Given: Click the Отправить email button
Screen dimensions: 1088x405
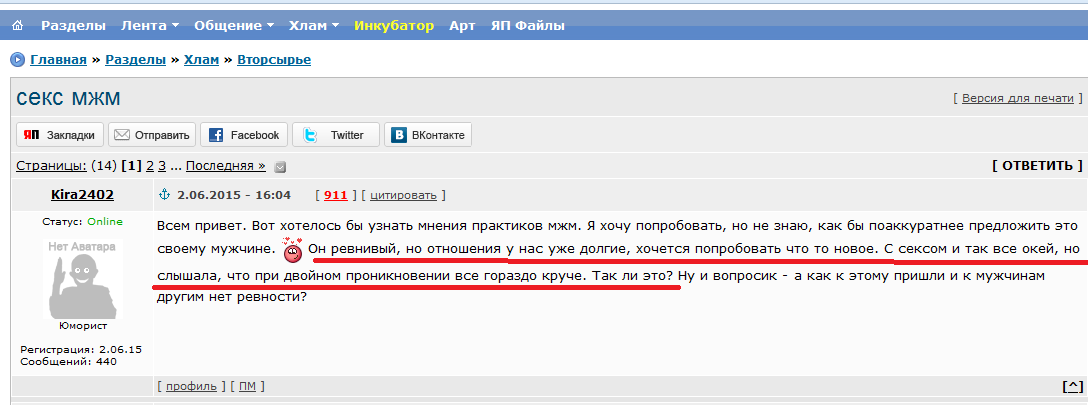Looking at the screenshot, I should tap(152, 135).
